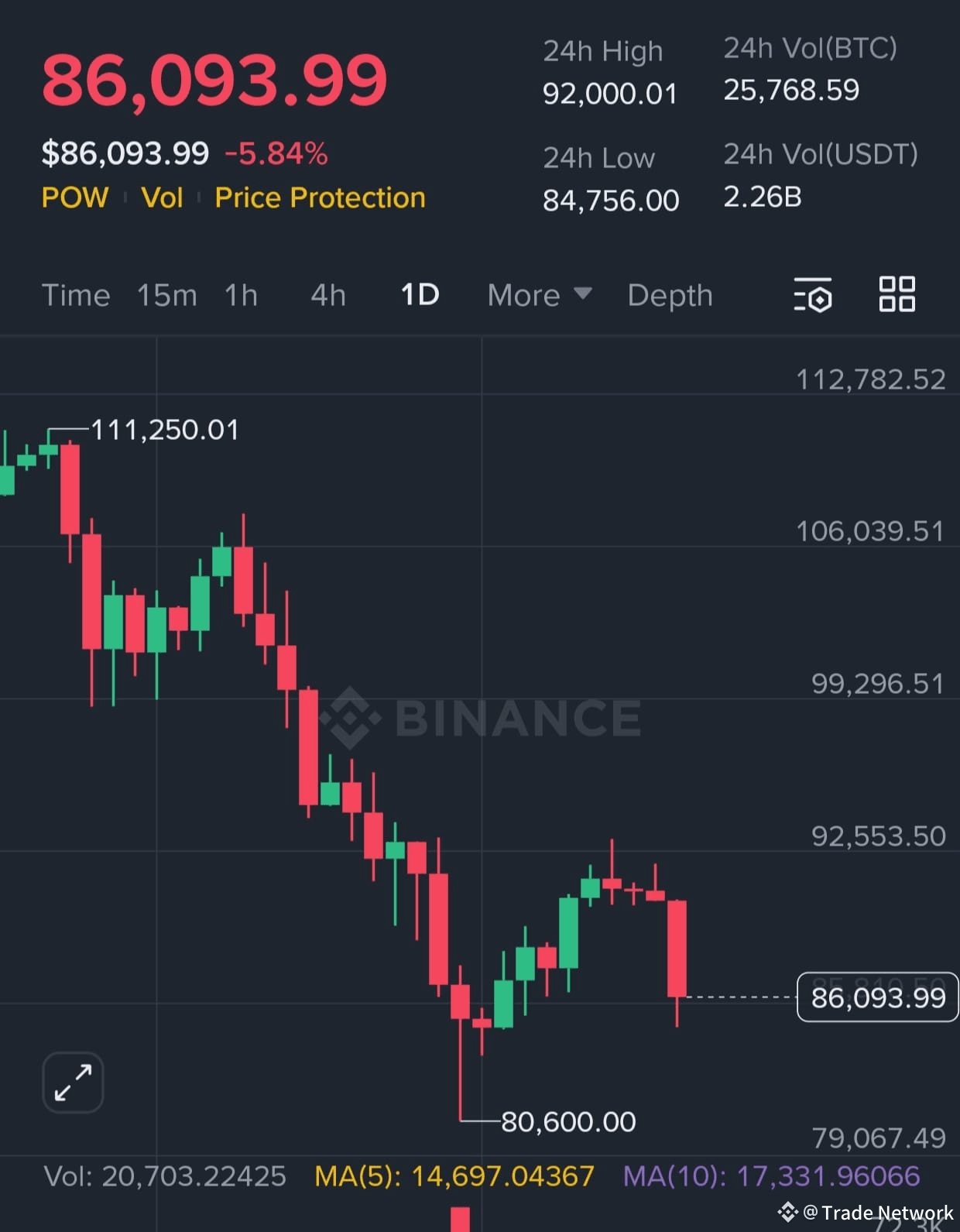Click the current price label 86,093.99 on axis
The image size is (960, 1232).
click(x=878, y=997)
